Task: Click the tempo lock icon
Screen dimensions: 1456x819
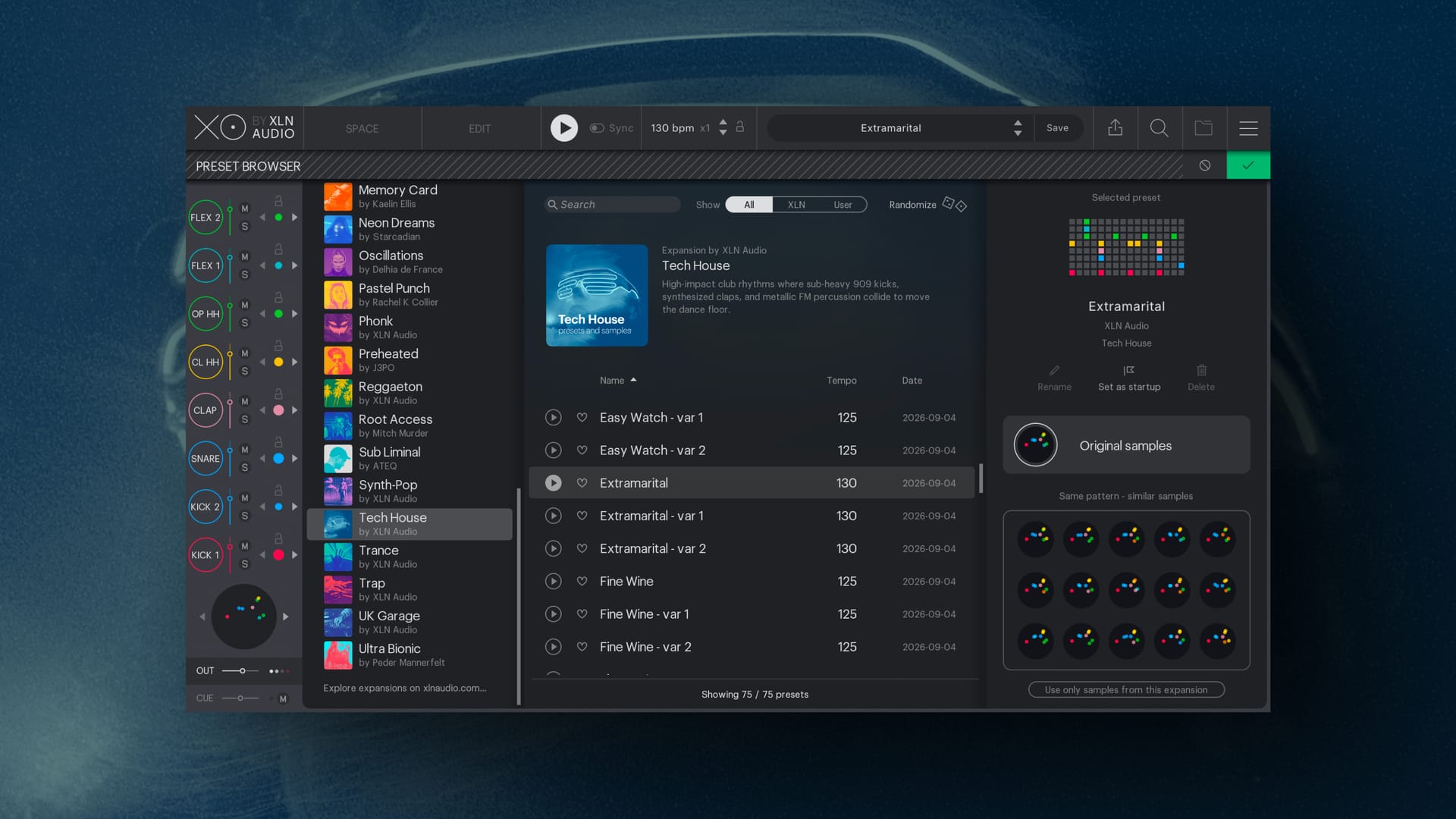Action: pos(740,127)
